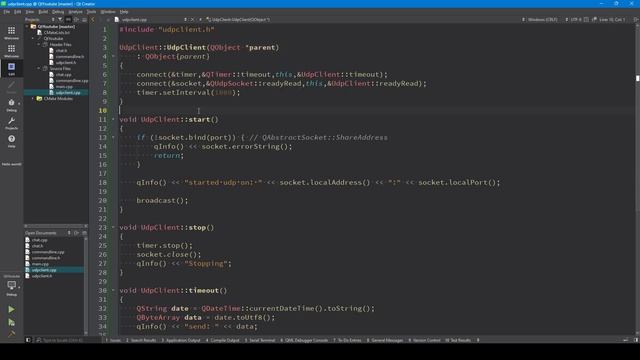Open commandline.h under Header Files
The image size is (640, 360).
70,57
